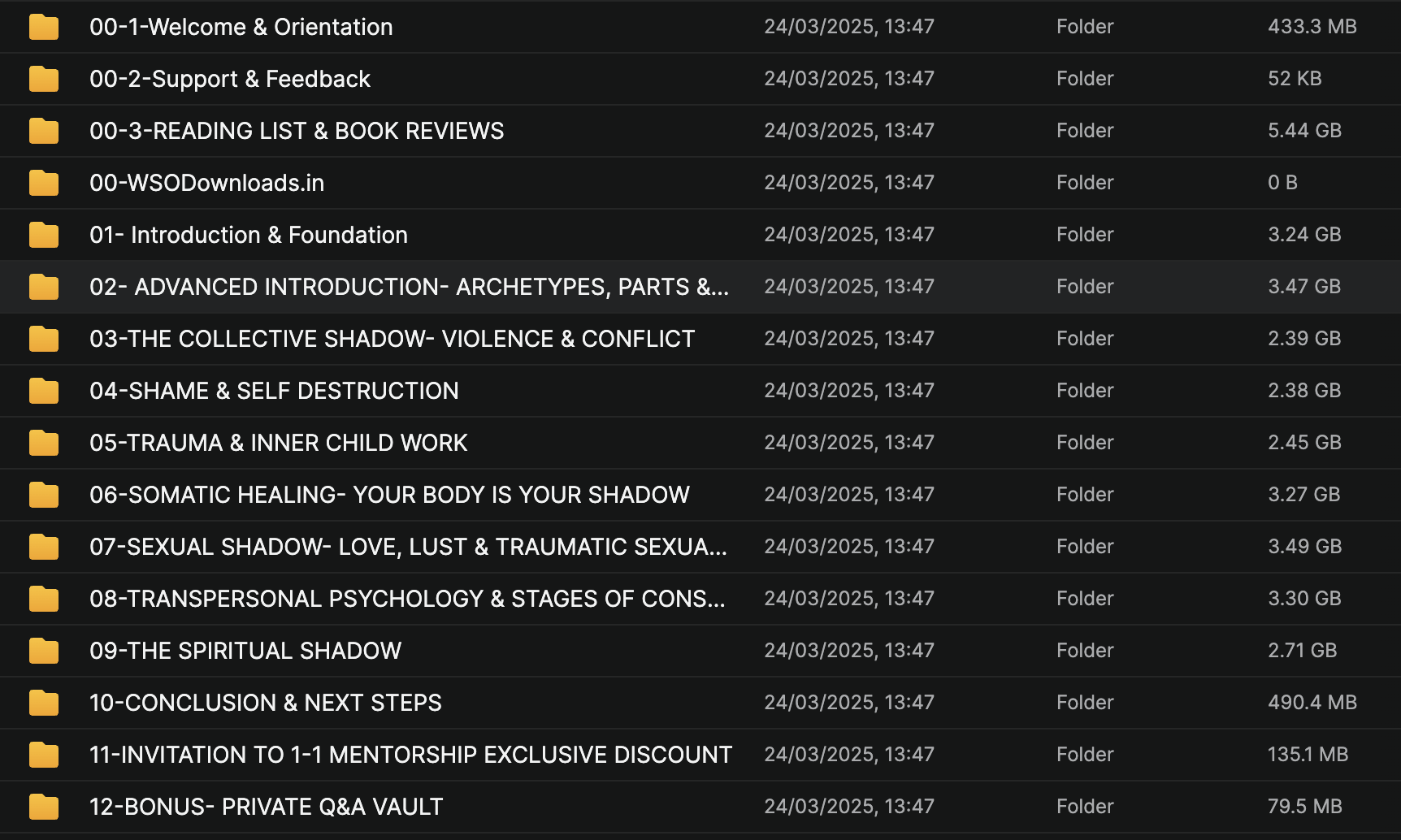Select 01- Introduction & Foundation folder name

(249, 235)
